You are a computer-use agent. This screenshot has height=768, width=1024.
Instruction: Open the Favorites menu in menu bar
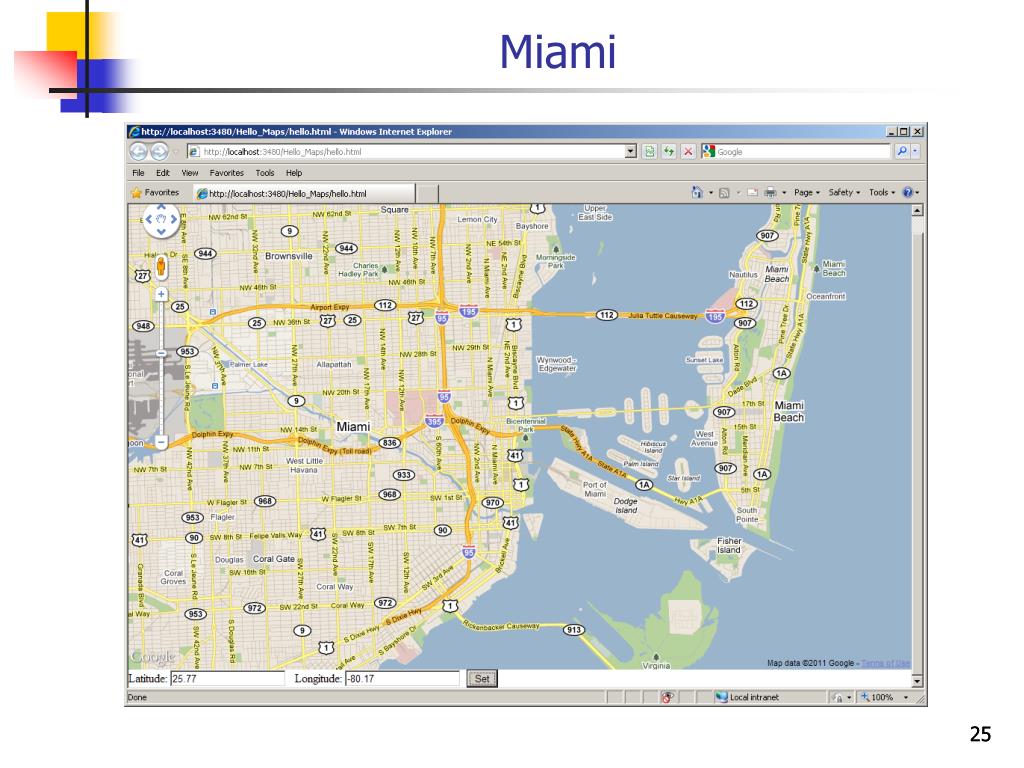[227, 173]
